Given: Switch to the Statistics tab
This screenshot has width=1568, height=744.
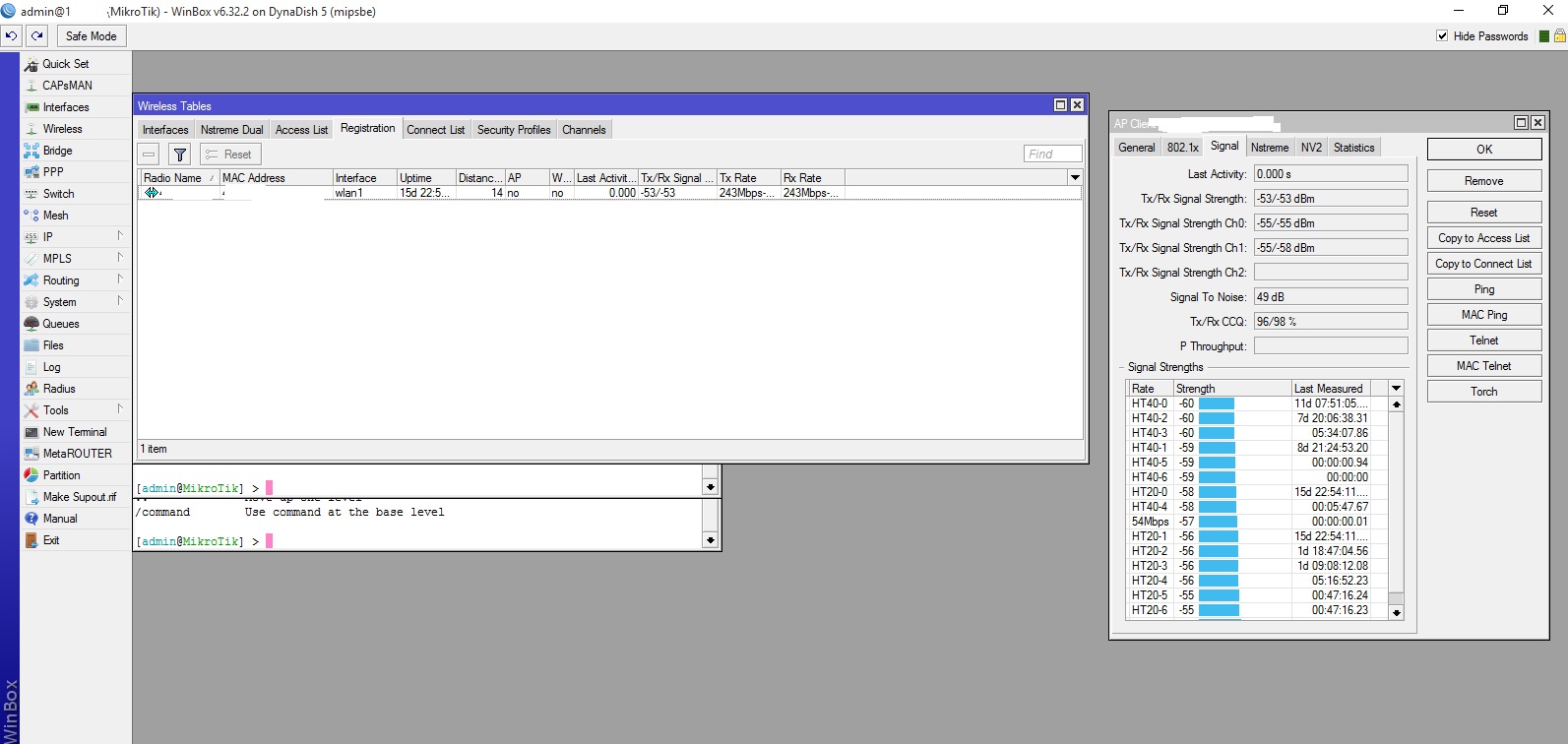Looking at the screenshot, I should [1353, 148].
